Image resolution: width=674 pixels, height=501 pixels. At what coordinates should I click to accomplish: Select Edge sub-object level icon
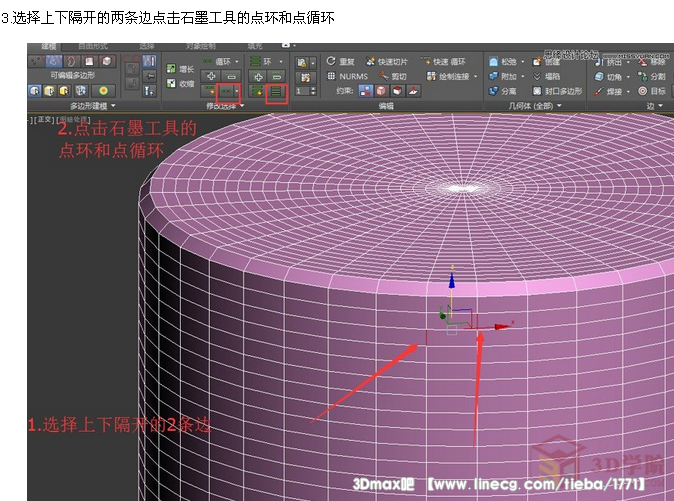point(54,61)
